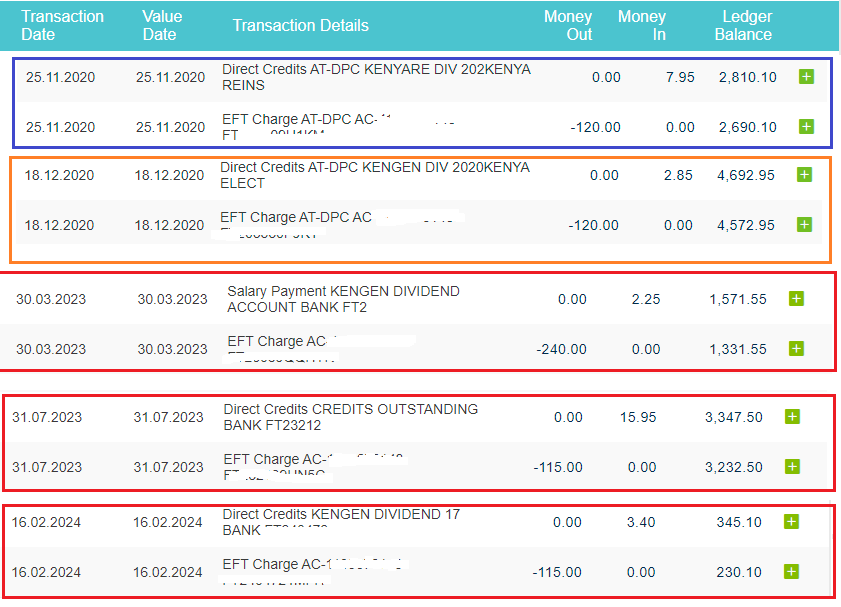The width and height of the screenshot is (841, 607).
Task: Click the Transaction Details column header
Action: pos(300,25)
